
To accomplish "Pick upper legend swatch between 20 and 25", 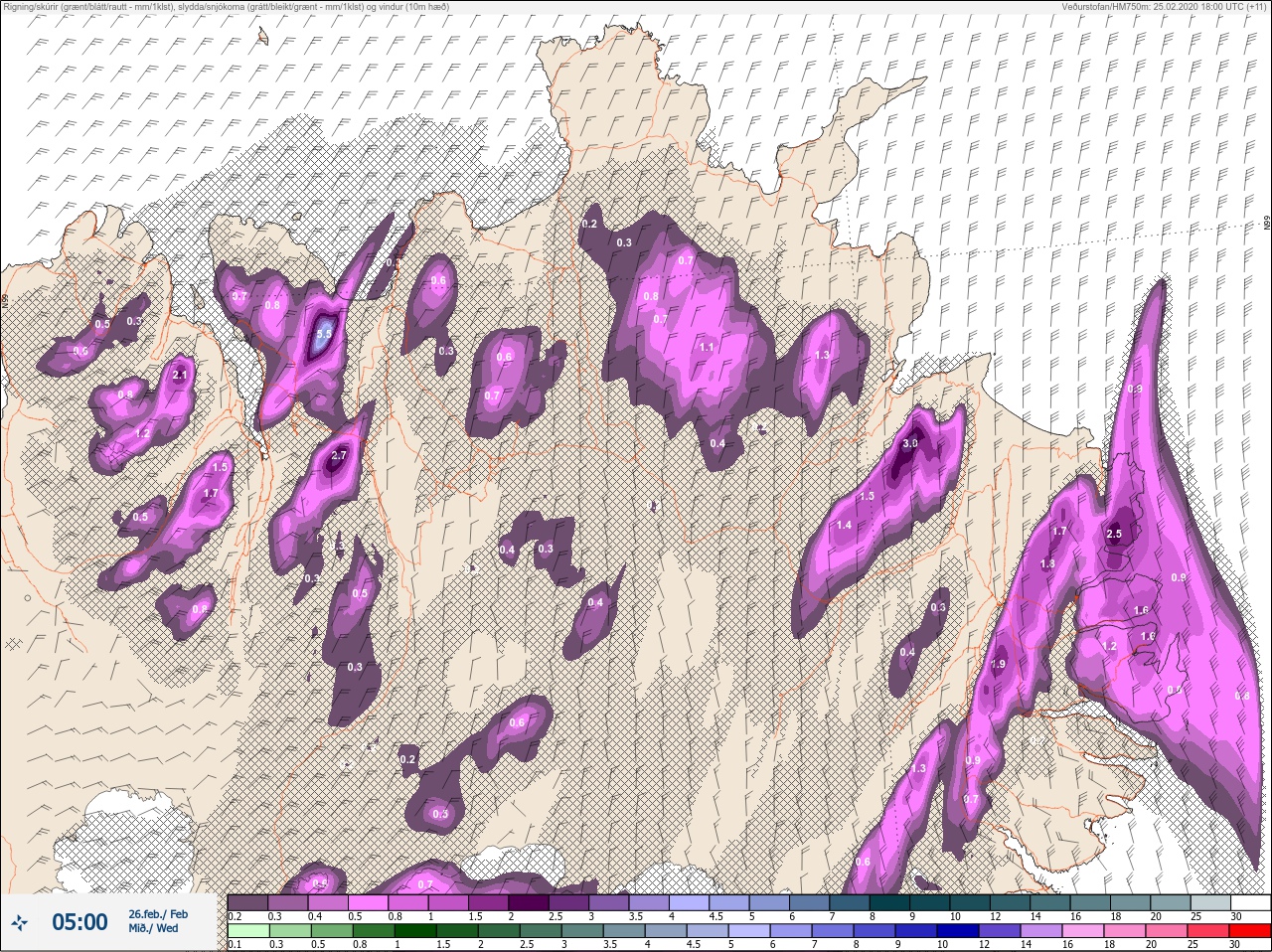I will (x=1170, y=902).
